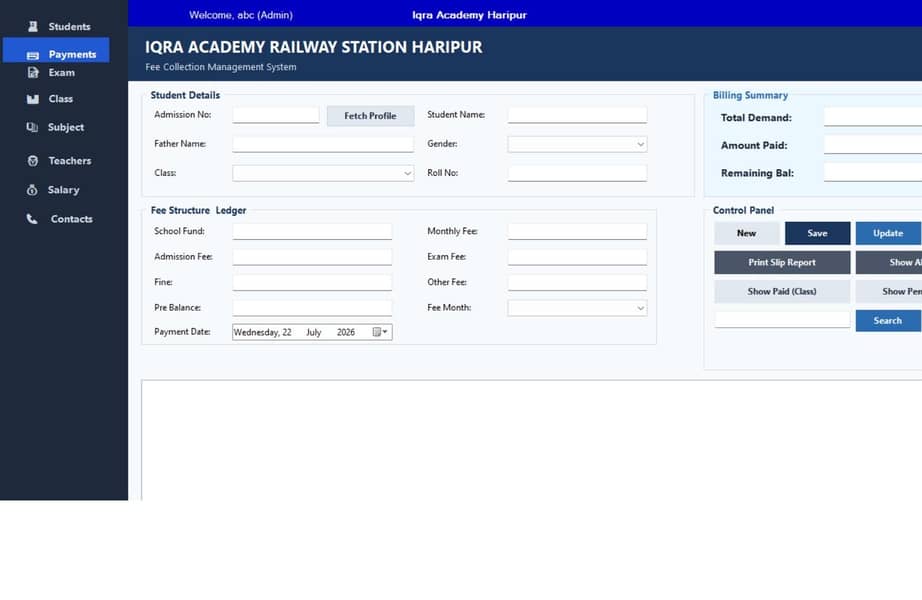Open Subject section label

pos(66,127)
